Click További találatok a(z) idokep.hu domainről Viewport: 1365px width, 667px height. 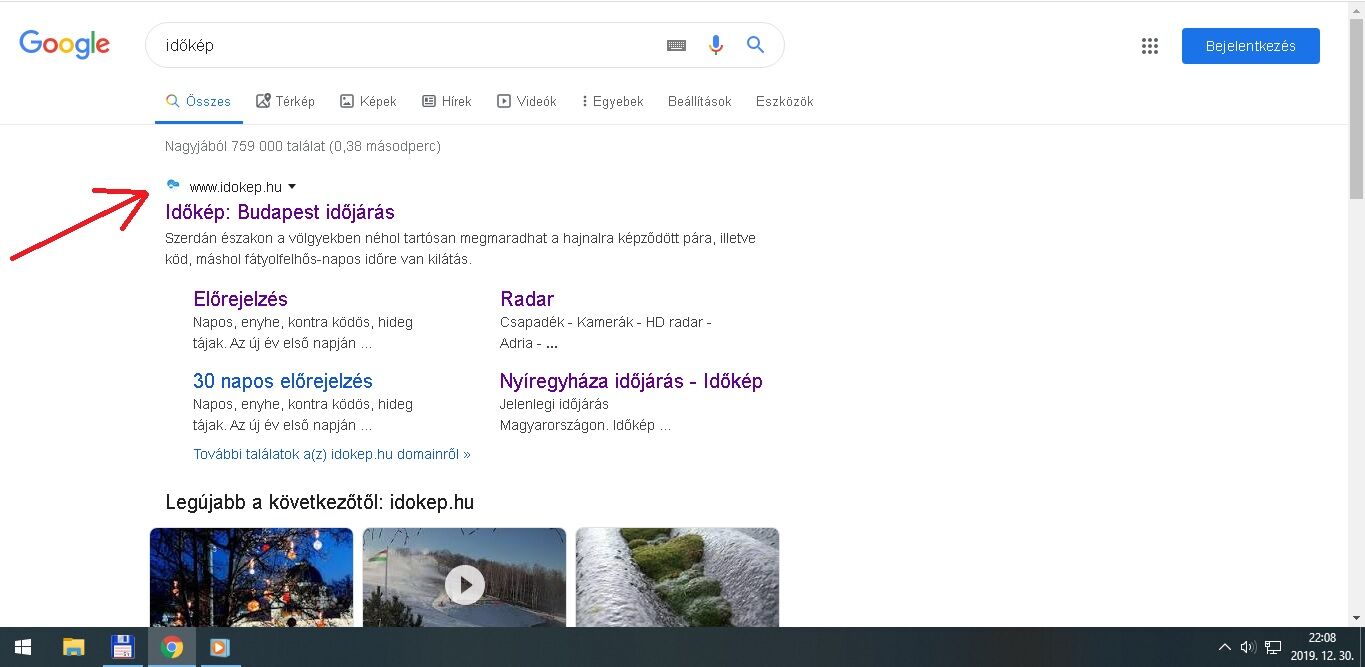pos(331,454)
